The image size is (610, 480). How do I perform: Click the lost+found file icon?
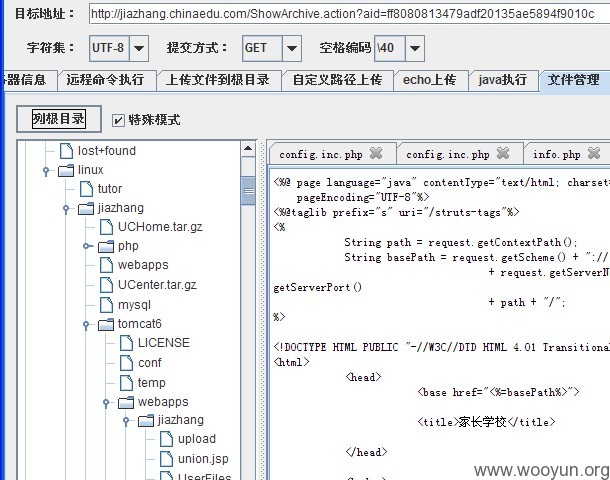click(x=66, y=151)
